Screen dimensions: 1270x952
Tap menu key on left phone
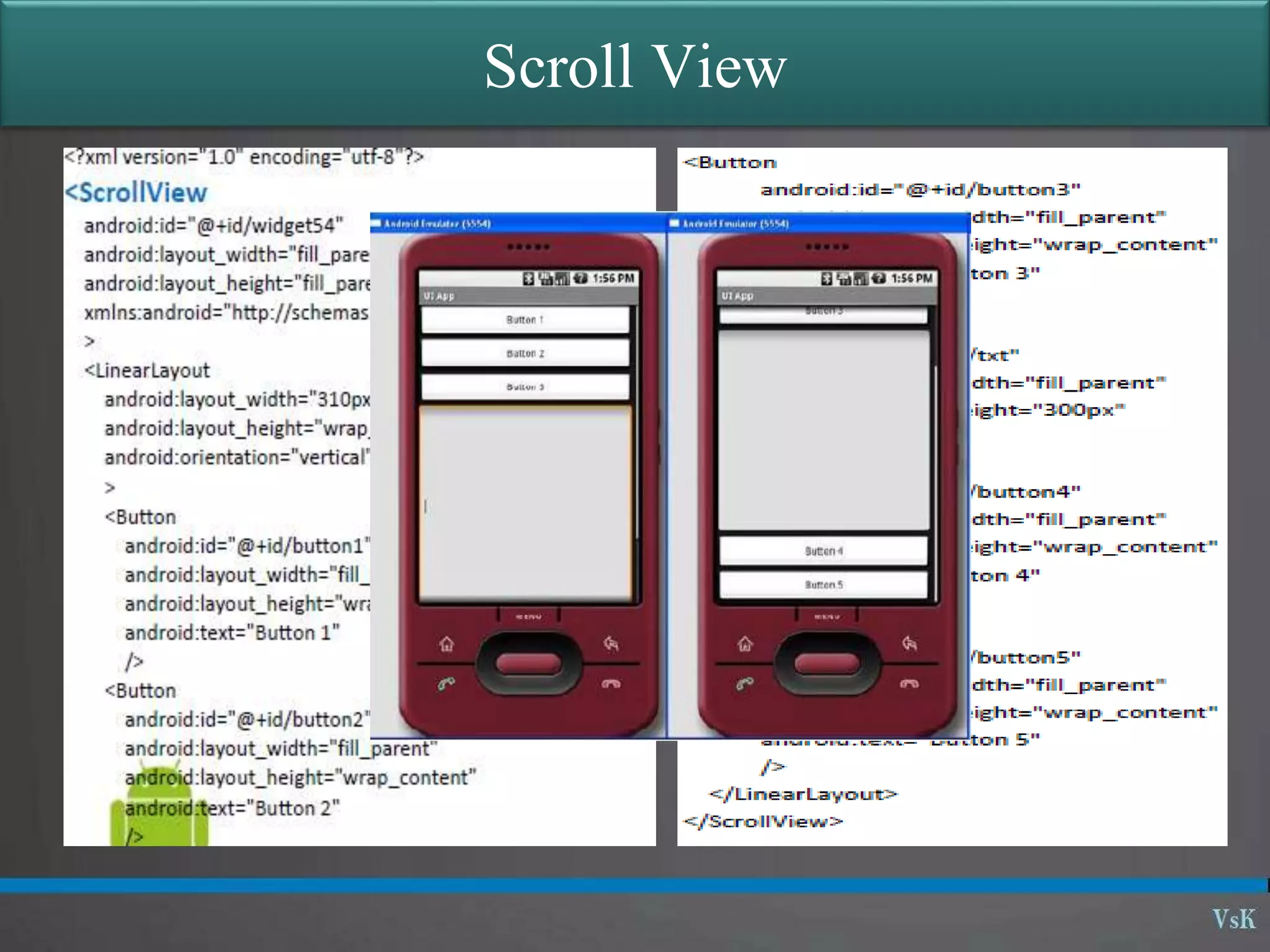click(528, 615)
